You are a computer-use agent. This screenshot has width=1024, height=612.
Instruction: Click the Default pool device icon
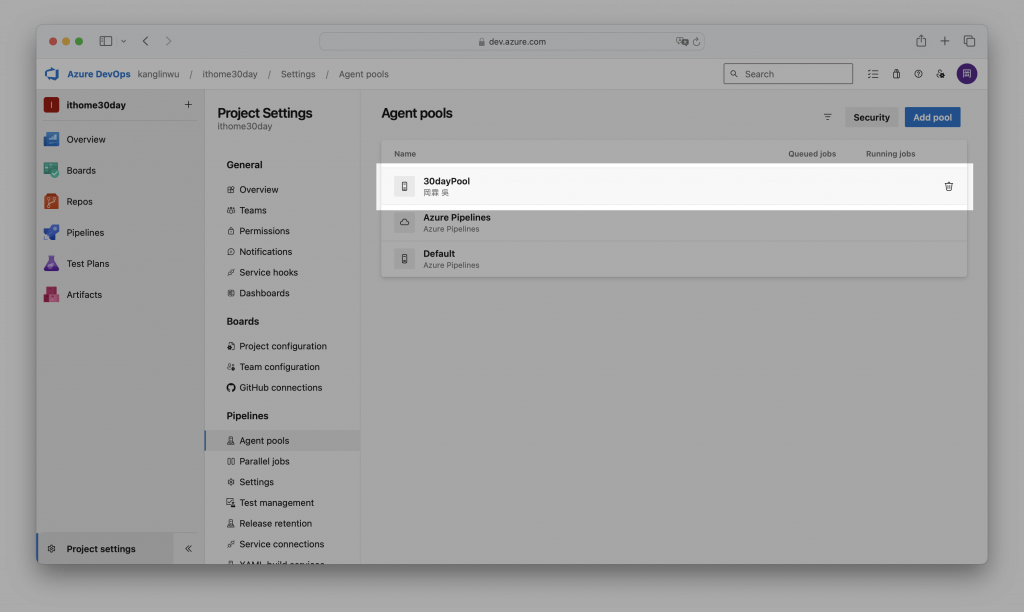pos(404,259)
